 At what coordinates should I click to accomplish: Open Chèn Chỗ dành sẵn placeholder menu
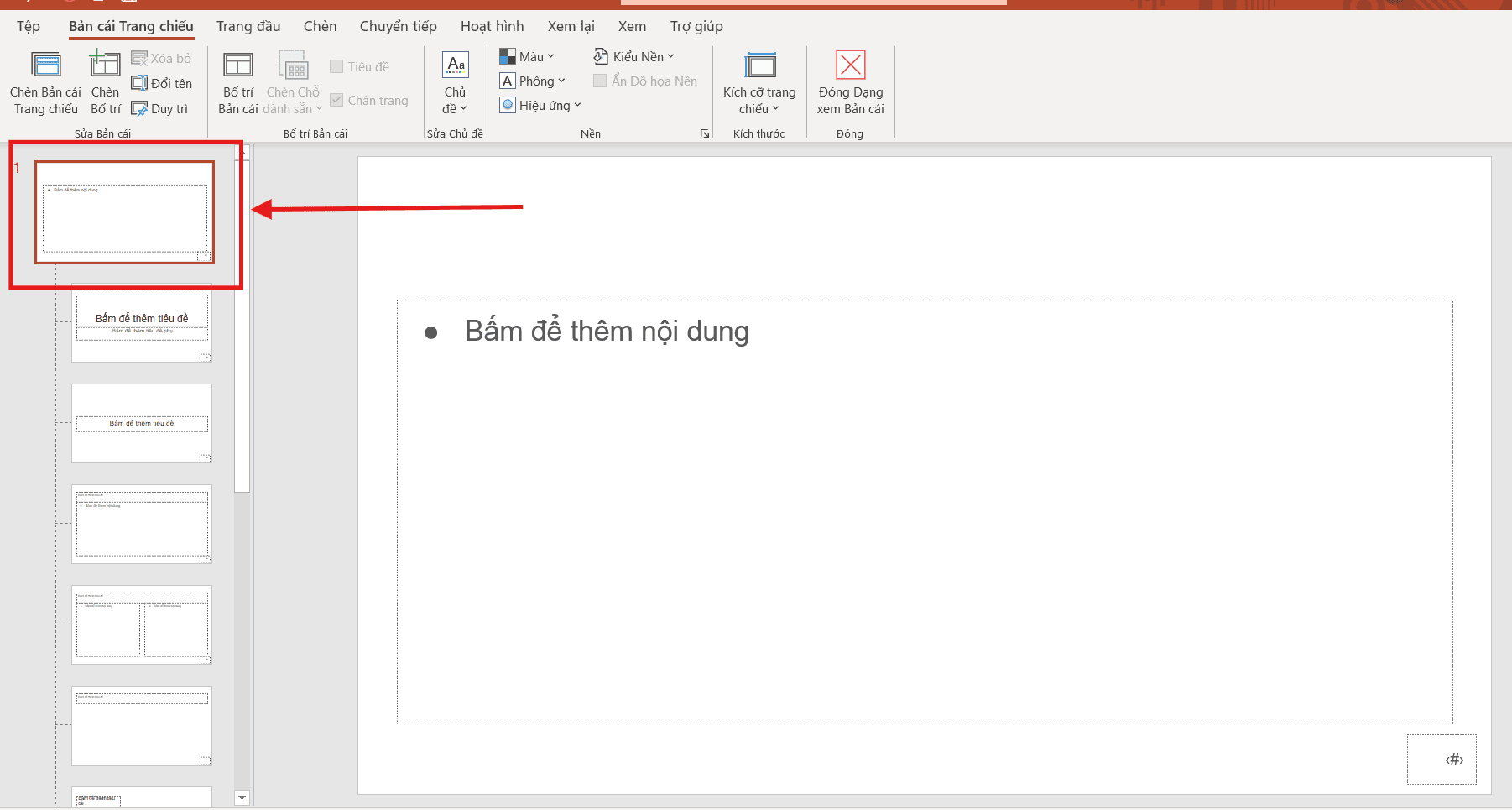click(x=293, y=82)
